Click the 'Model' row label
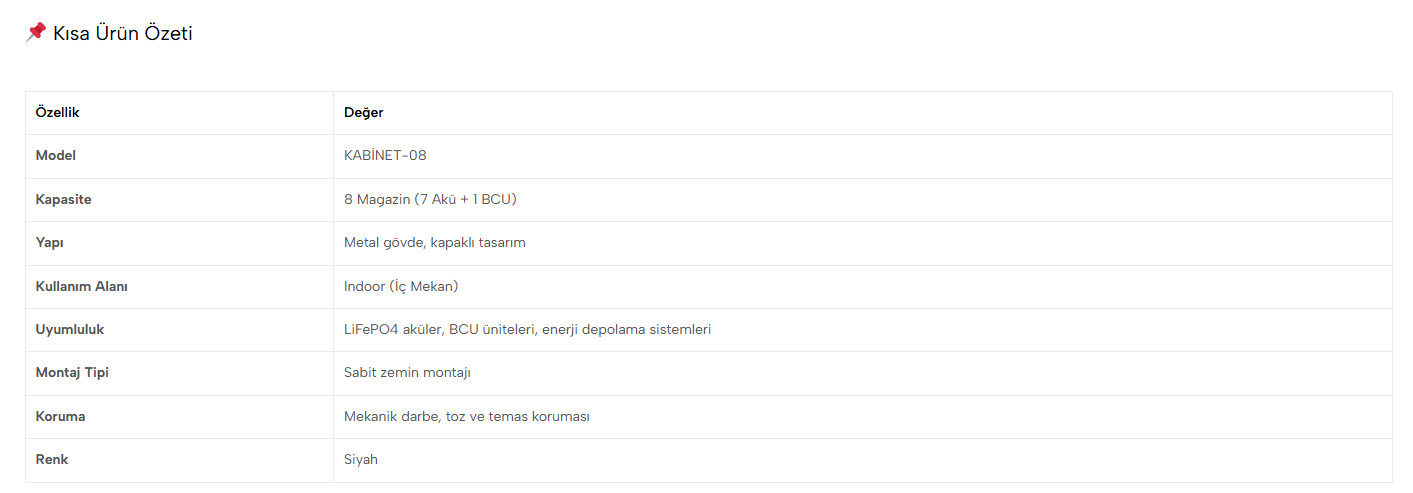 click(x=56, y=156)
